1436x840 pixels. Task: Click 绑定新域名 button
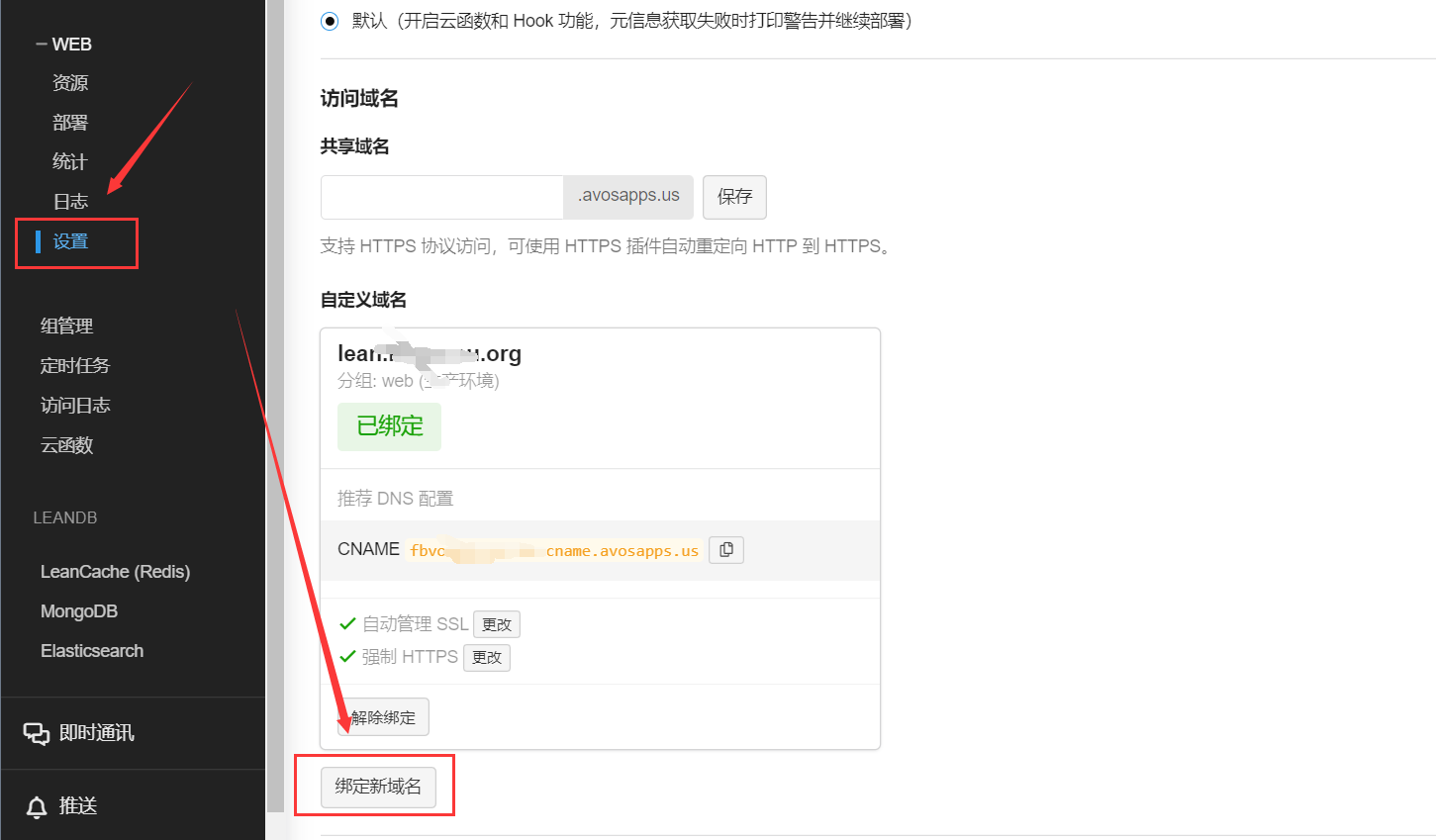point(378,787)
